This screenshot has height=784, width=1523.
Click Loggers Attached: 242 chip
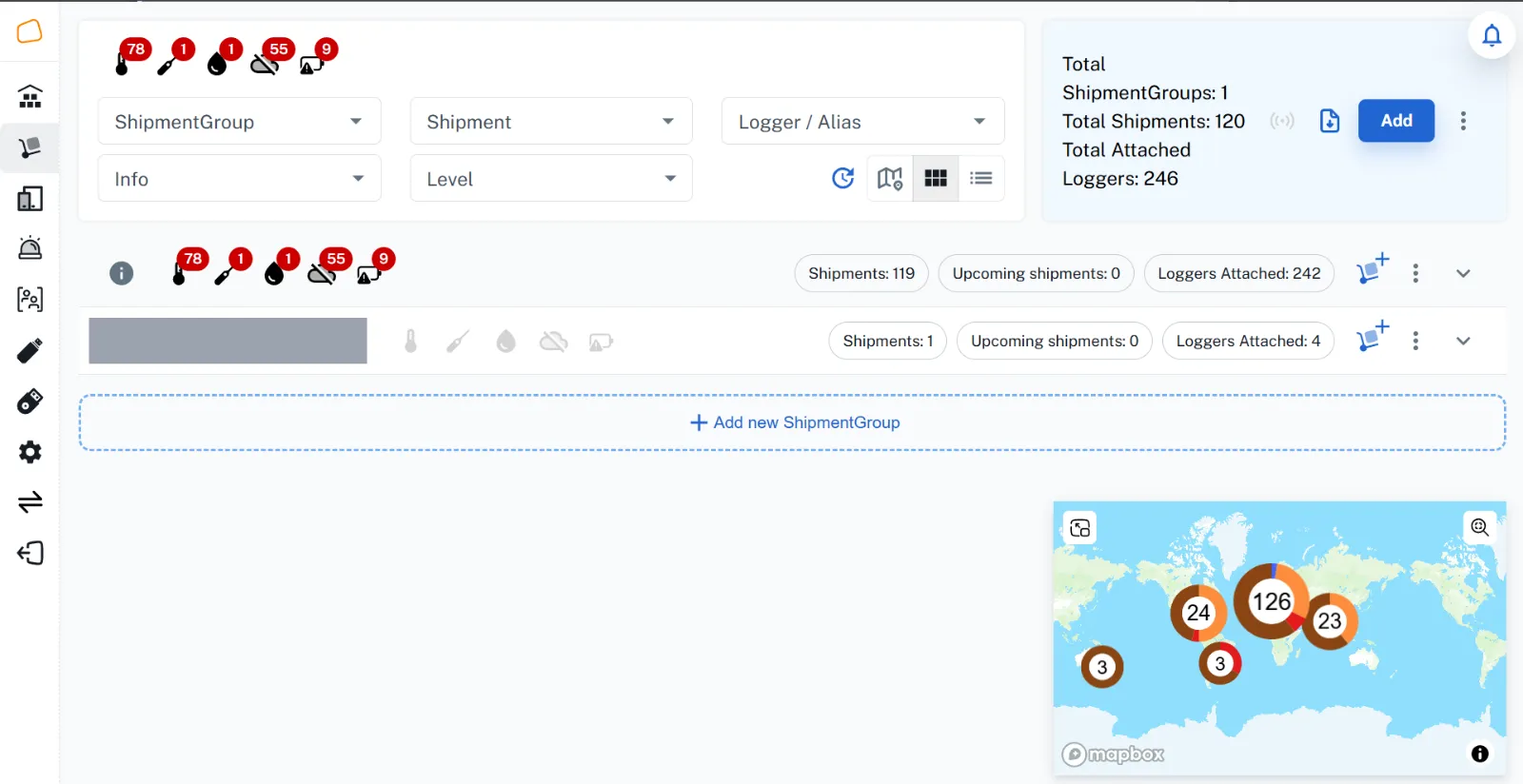[1238, 273]
